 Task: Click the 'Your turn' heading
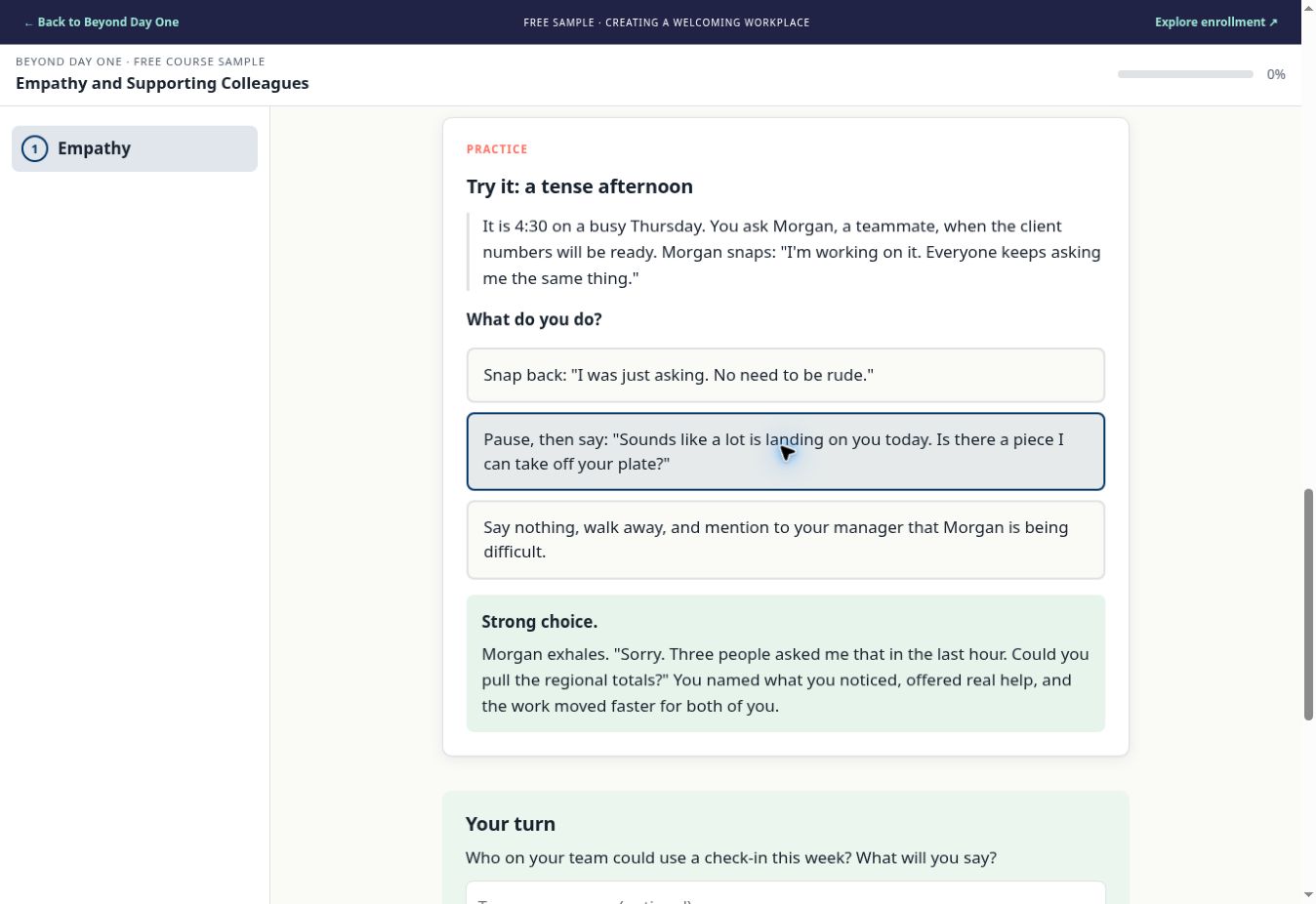pyautogui.click(x=511, y=824)
